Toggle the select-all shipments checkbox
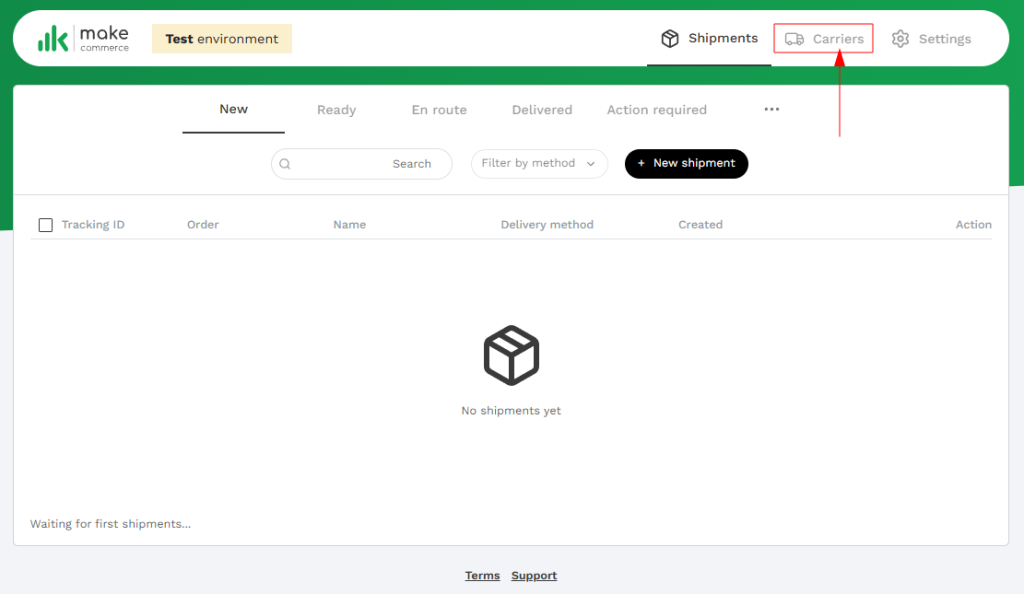The height and width of the screenshot is (594, 1024). (x=45, y=225)
